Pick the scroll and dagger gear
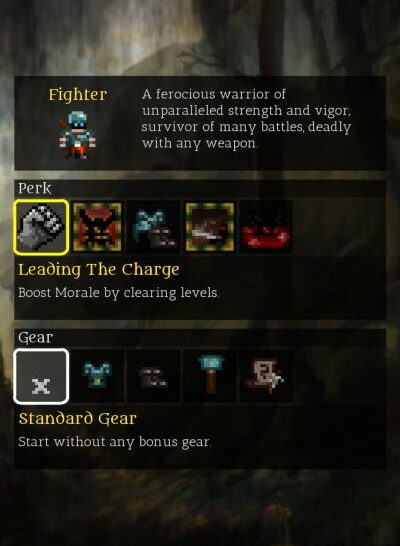This screenshot has height=546, width=400. coord(266,376)
